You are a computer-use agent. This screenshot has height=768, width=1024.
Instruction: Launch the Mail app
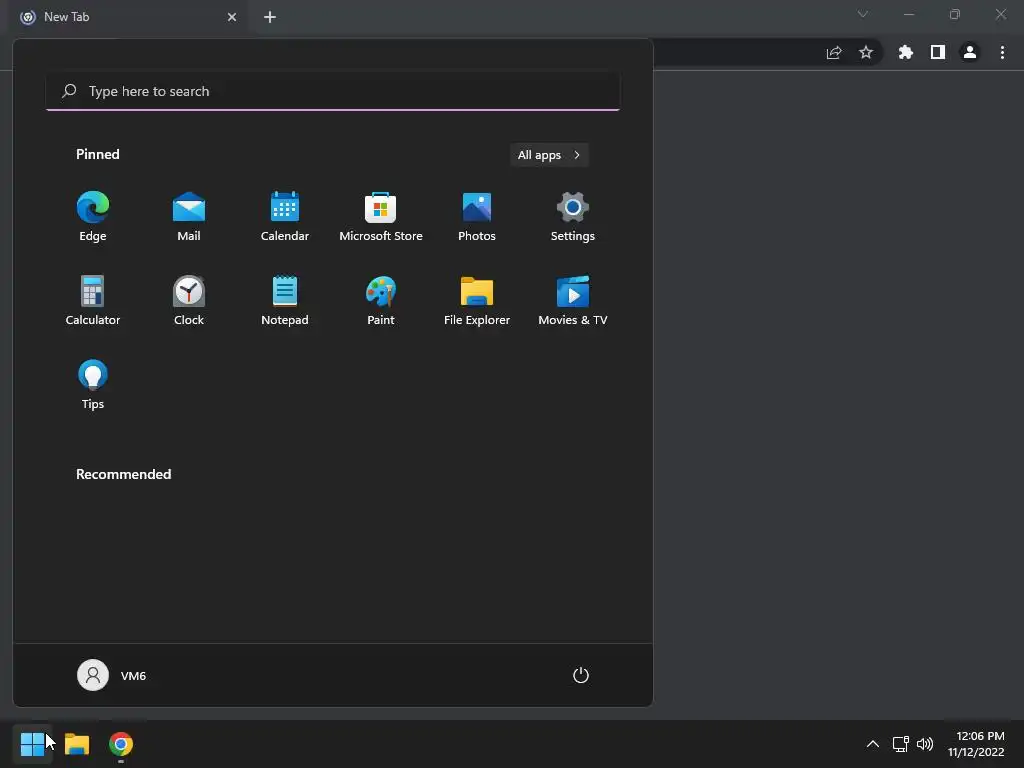point(189,217)
